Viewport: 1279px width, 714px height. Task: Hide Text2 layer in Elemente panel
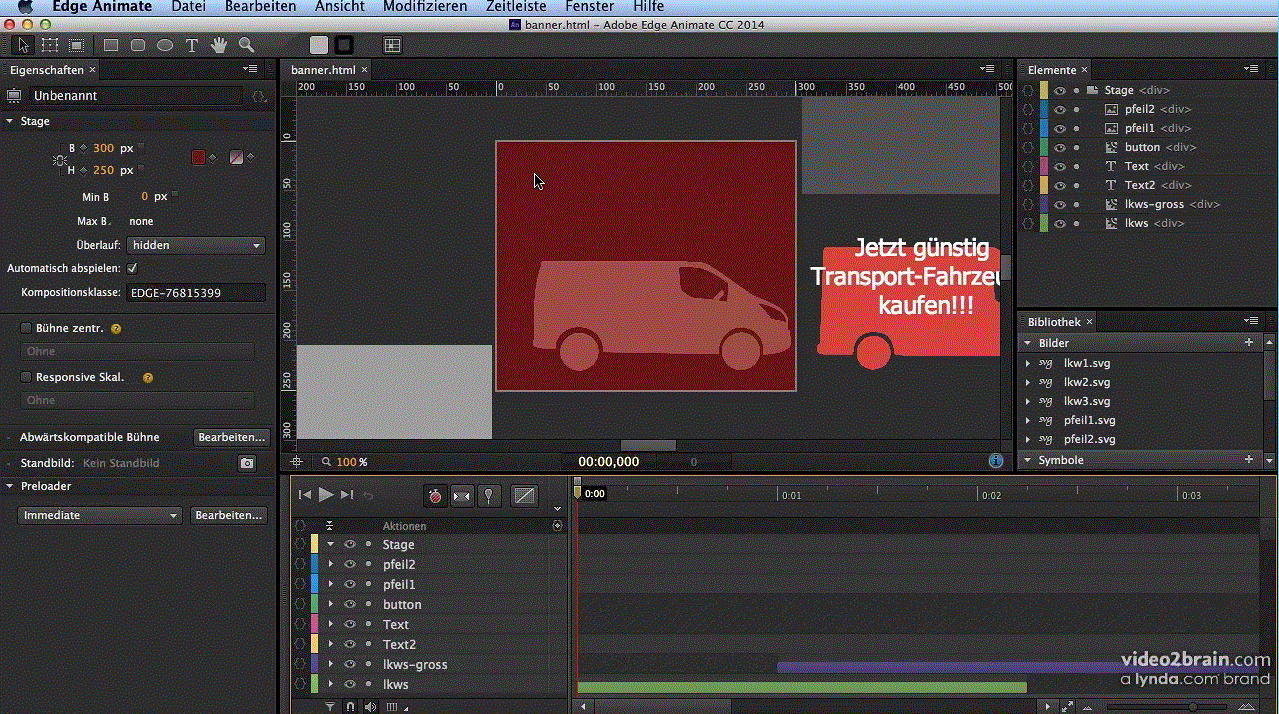click(x=1059, y=185)
